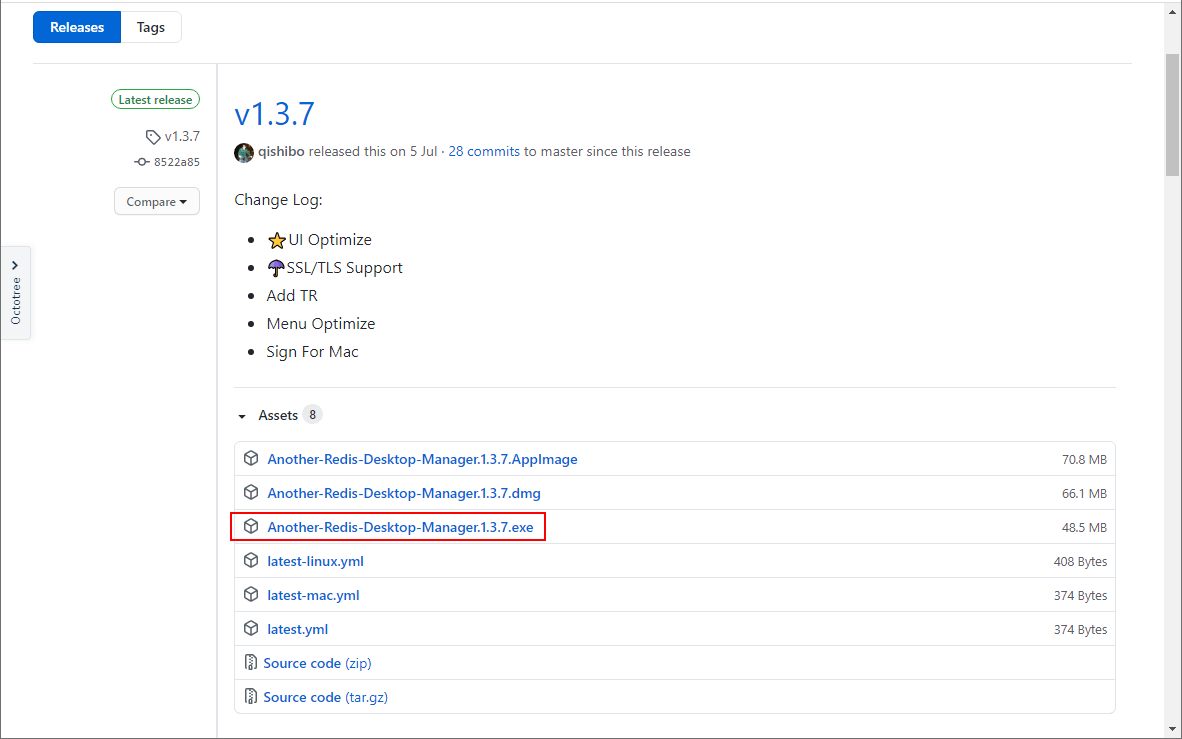Screen dimensions: 1182x739
Task: Click the 374 Bytes size for latest.yml
Action: pos(1081,629)
